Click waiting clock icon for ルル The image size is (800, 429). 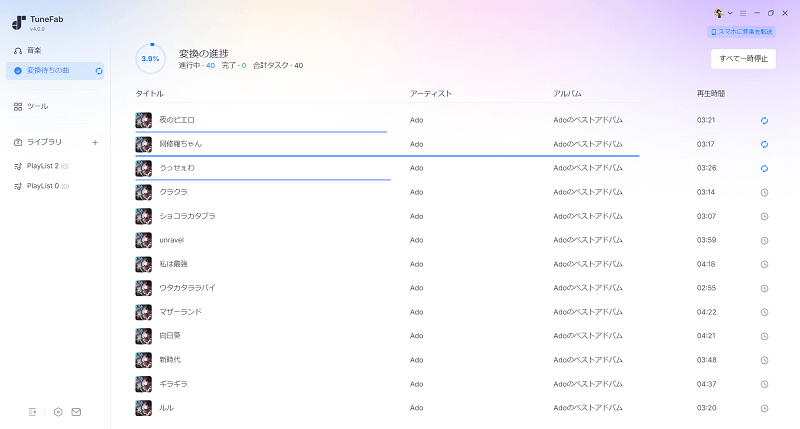764,408
